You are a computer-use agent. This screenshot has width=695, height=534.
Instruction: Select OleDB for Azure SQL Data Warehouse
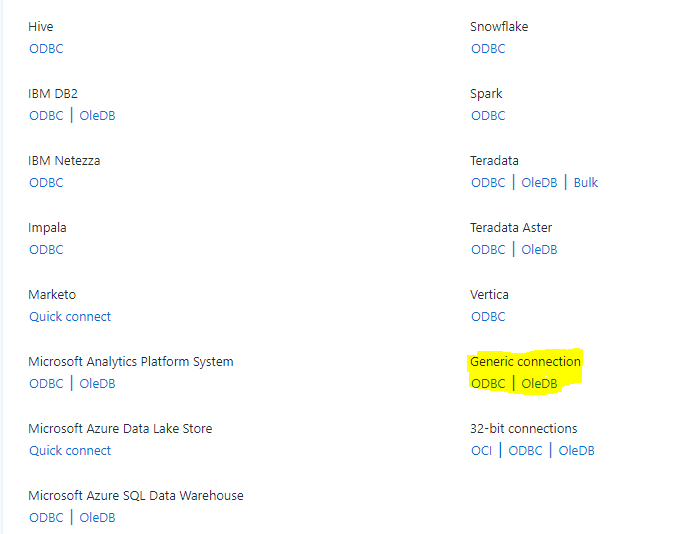pos(97,517)
